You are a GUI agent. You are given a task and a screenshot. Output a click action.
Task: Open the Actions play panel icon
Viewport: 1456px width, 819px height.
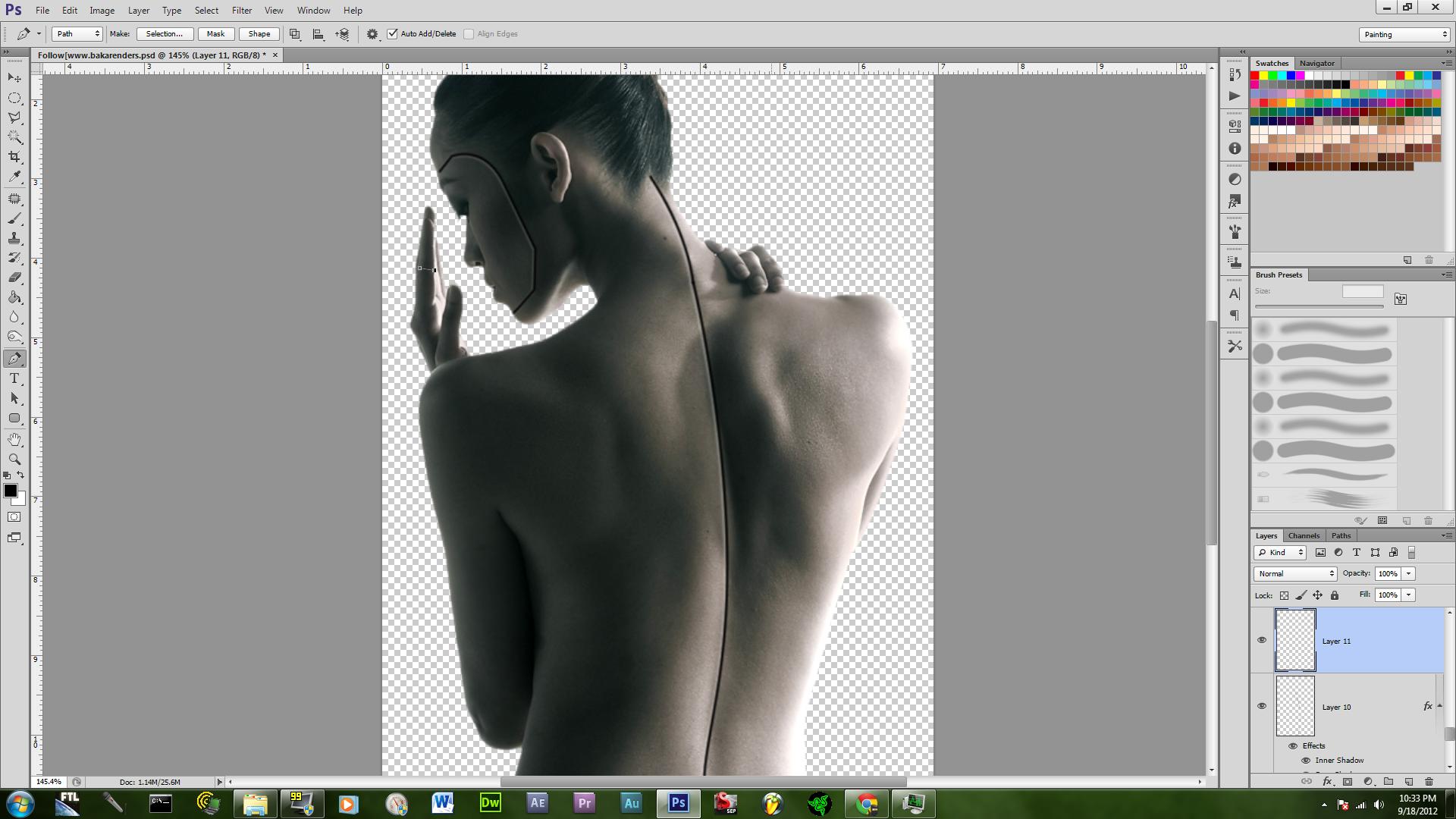coord(1235,96)
